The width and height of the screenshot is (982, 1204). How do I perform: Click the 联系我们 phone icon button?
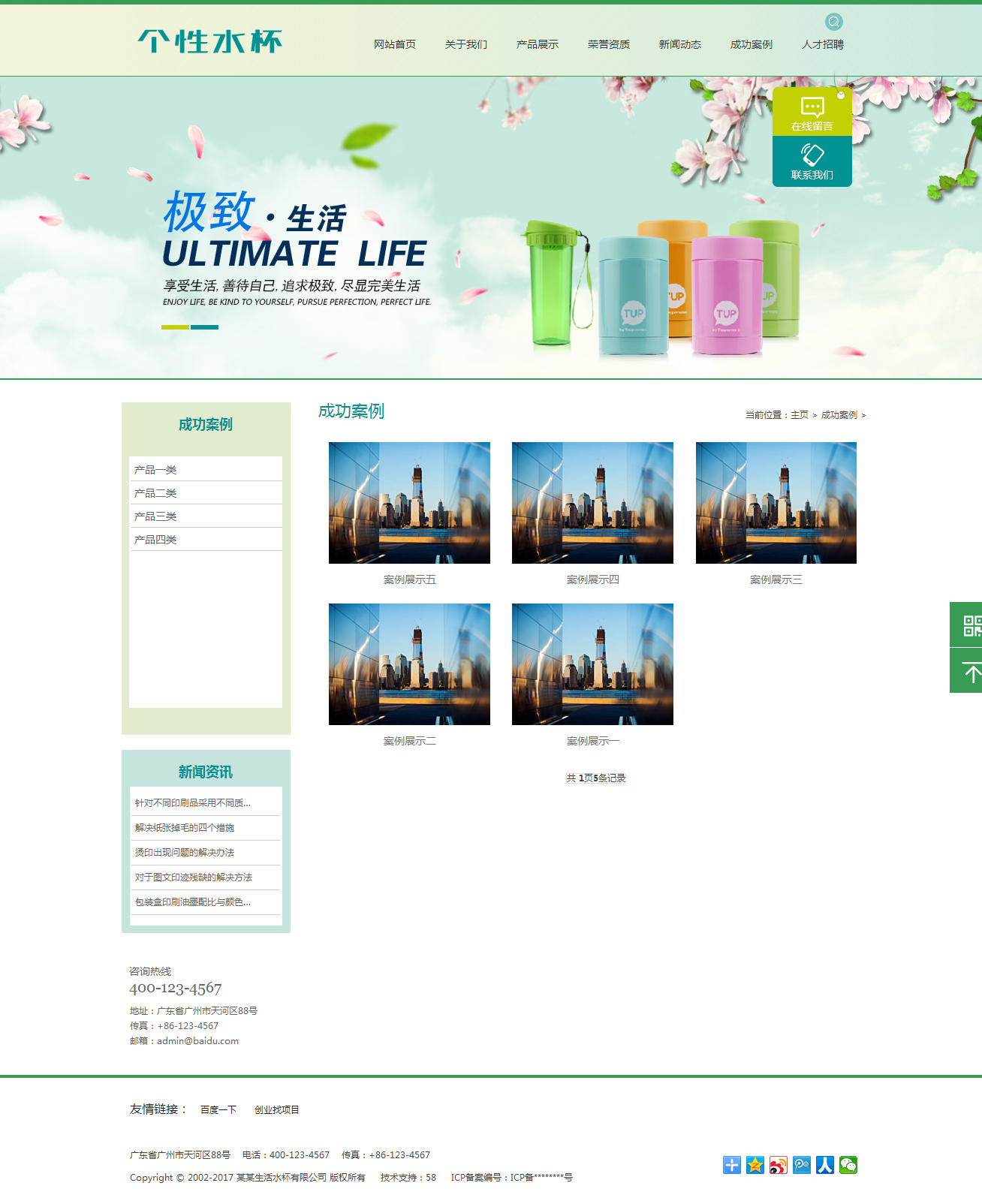click(x=812, y=161)
